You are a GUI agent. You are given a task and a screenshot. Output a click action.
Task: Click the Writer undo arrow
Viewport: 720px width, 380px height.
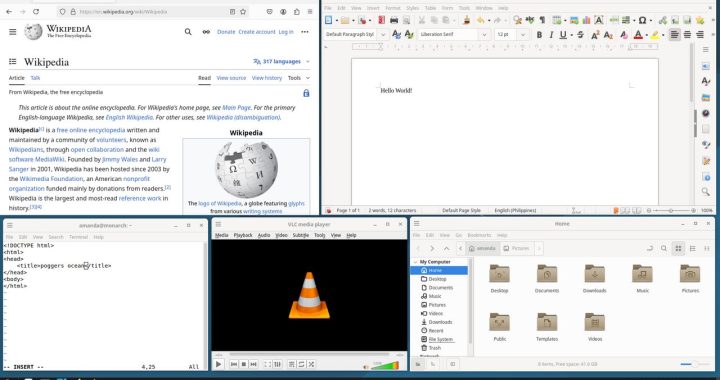[480, 20]
